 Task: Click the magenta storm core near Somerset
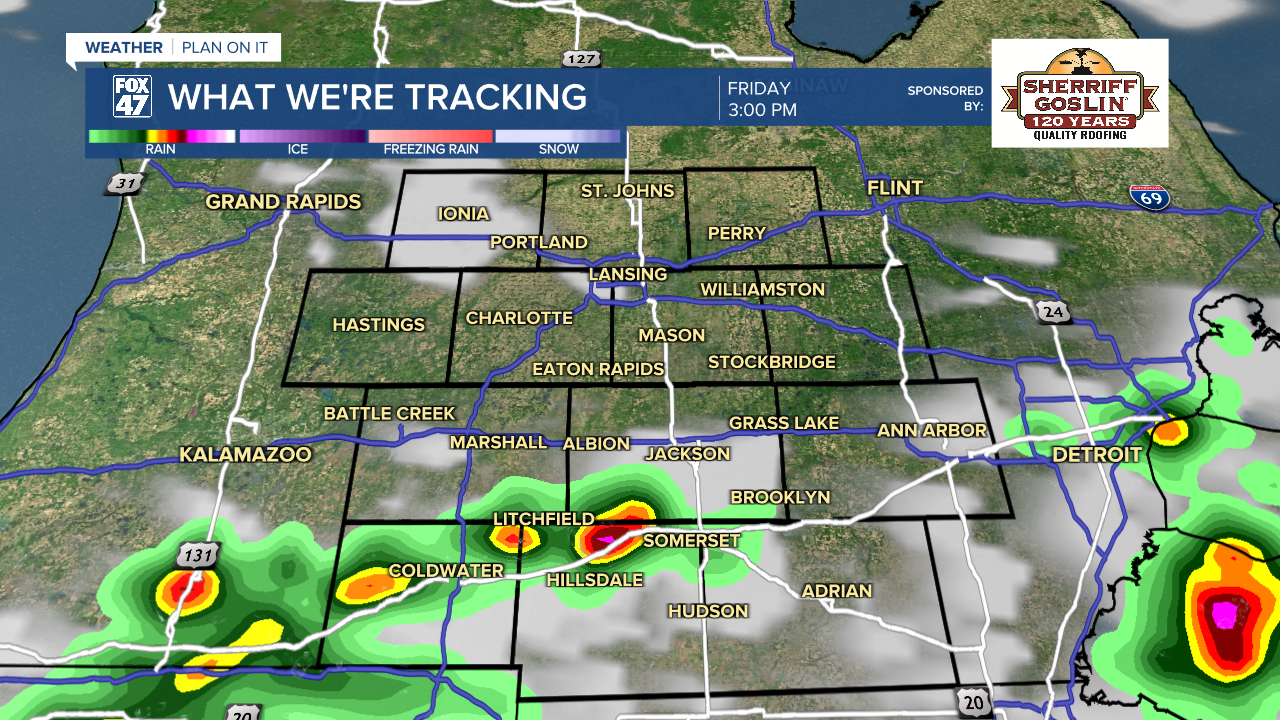[603, 541]
